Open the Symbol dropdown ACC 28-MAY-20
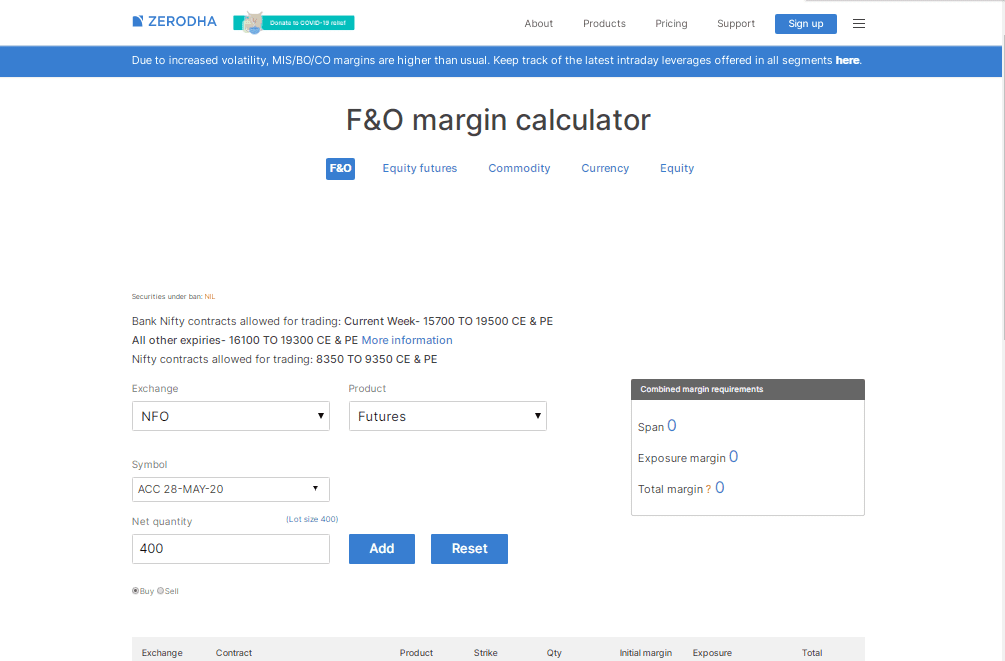This screenshot has height=661, width=1005. (231, 489)
